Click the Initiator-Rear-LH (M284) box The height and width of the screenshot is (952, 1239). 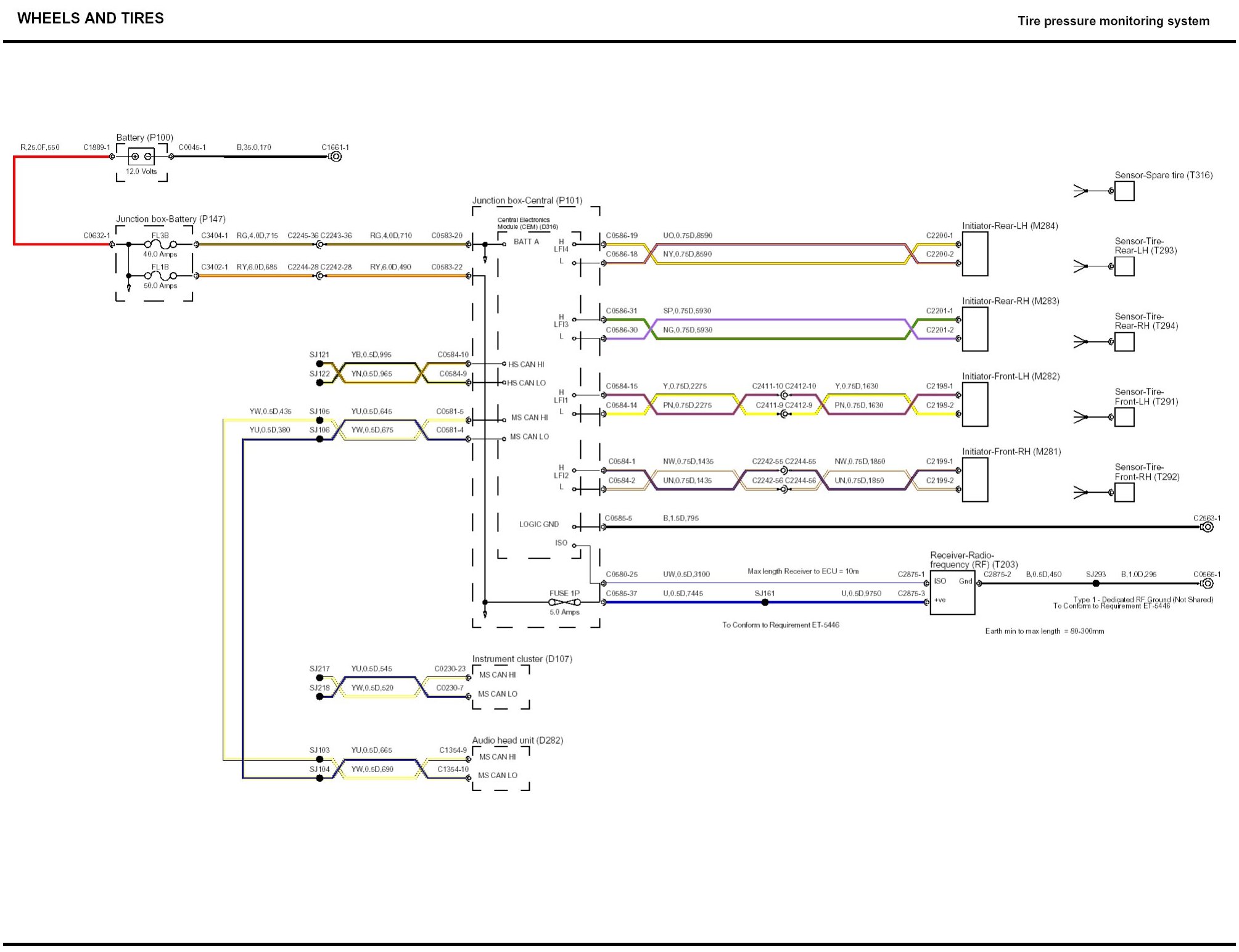coord(974,254)
